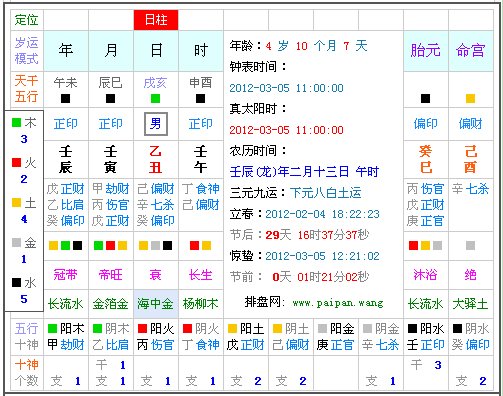503x396 pixels.
Task: Click the yellow swatch in 命宫 column
Action: coord(470,98)
